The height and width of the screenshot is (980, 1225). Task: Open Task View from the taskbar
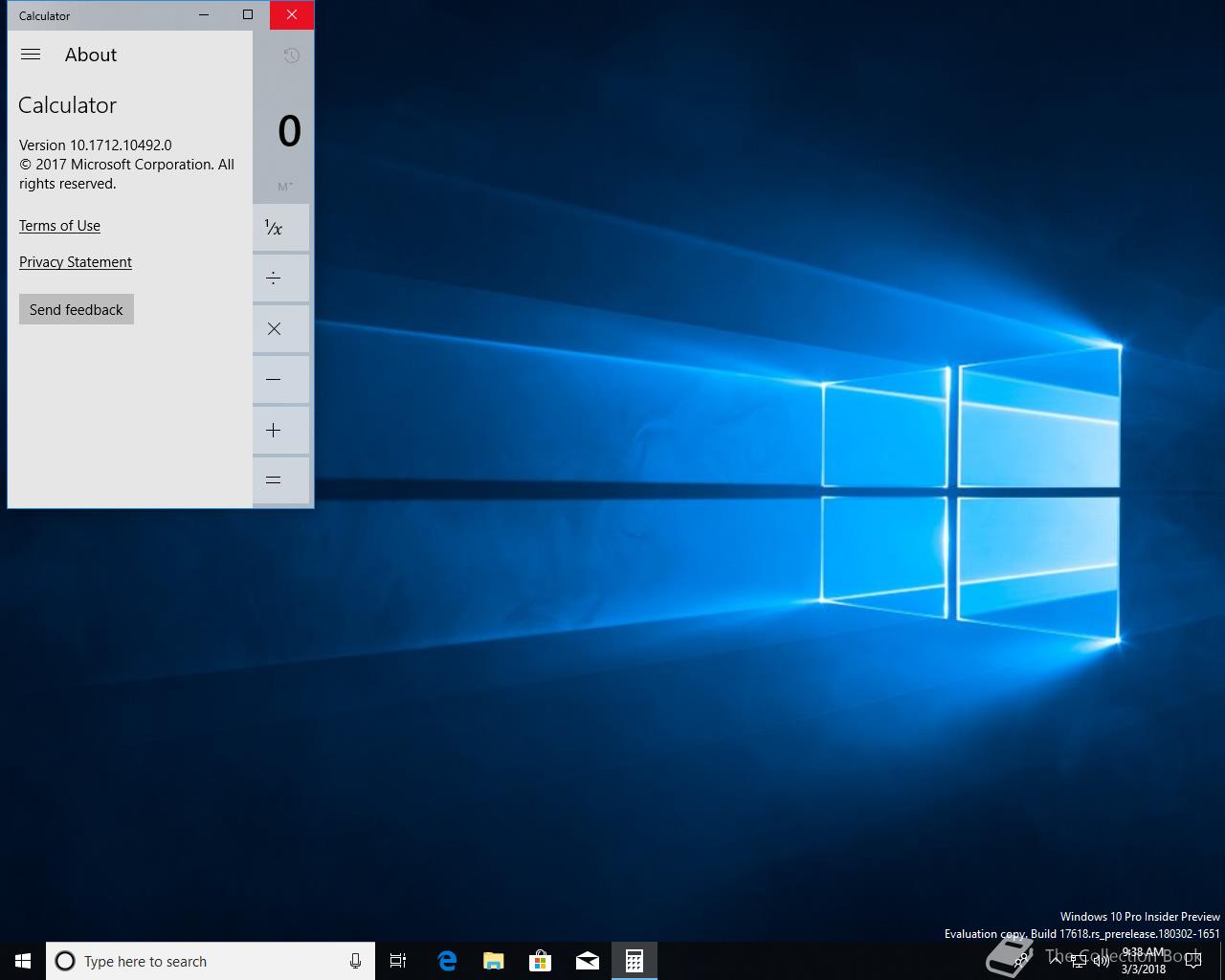398,961
